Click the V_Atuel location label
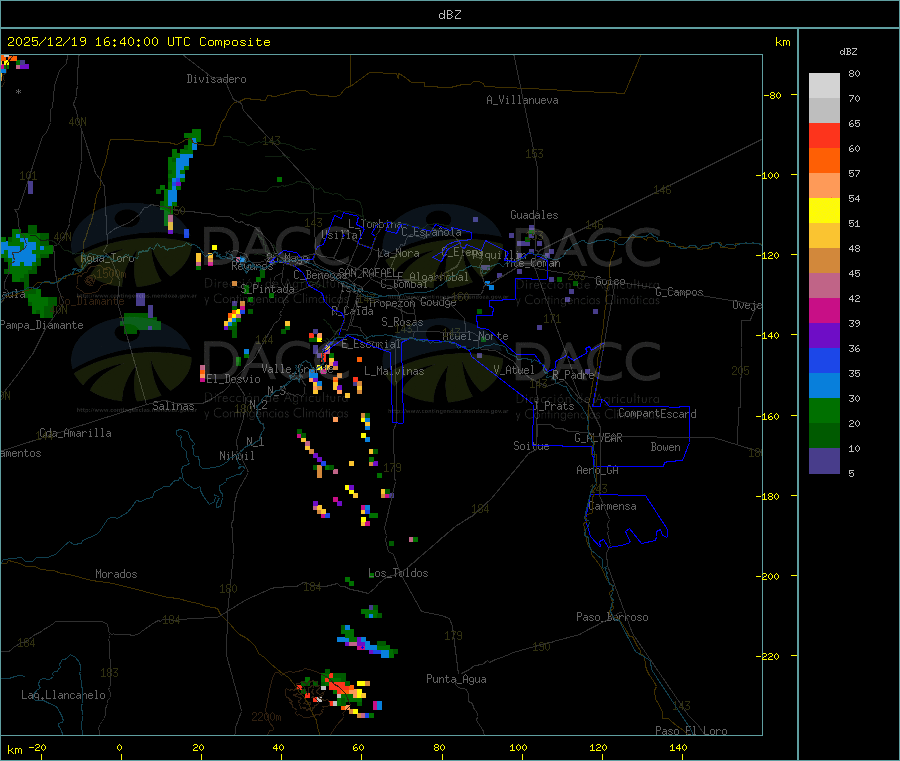Screen dimensions: 900x761 [514, 370]
